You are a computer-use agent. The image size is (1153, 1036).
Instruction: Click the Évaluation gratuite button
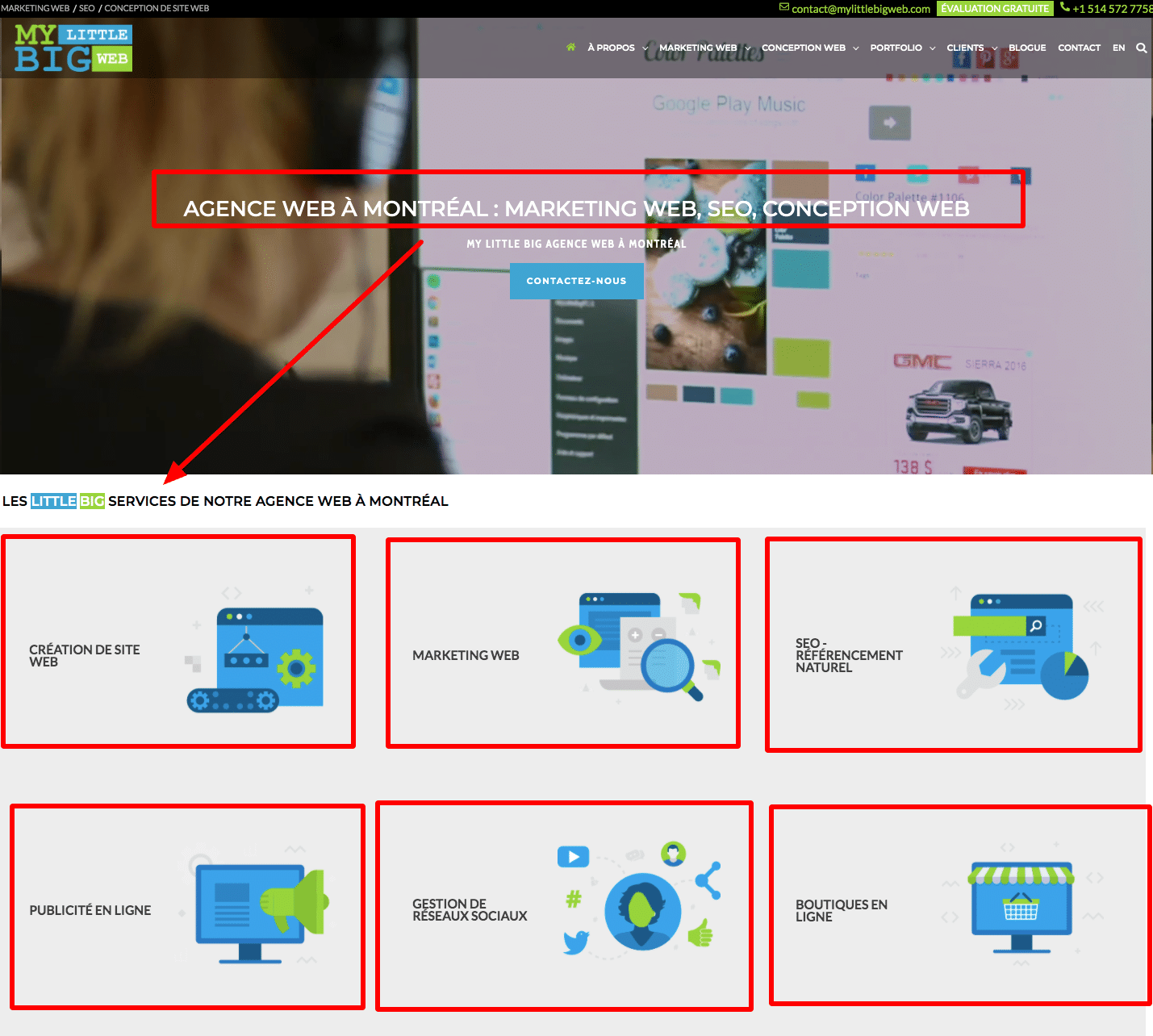tap(995, 8)
